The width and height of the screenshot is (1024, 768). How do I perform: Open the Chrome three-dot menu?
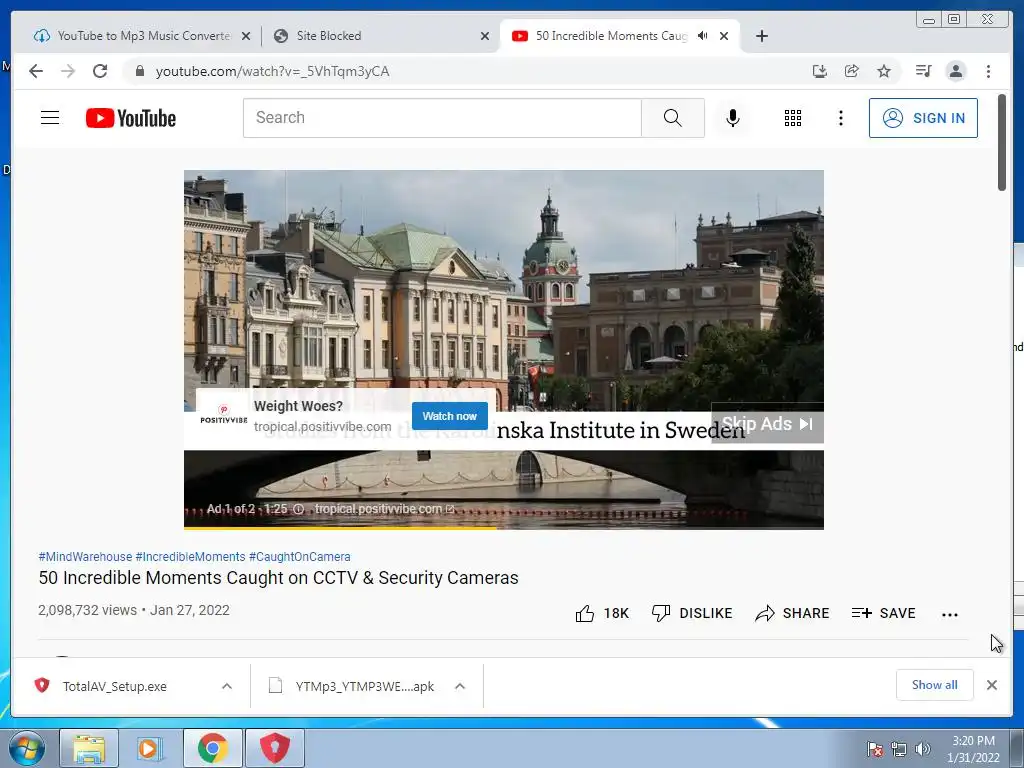(x=988, y=71)
